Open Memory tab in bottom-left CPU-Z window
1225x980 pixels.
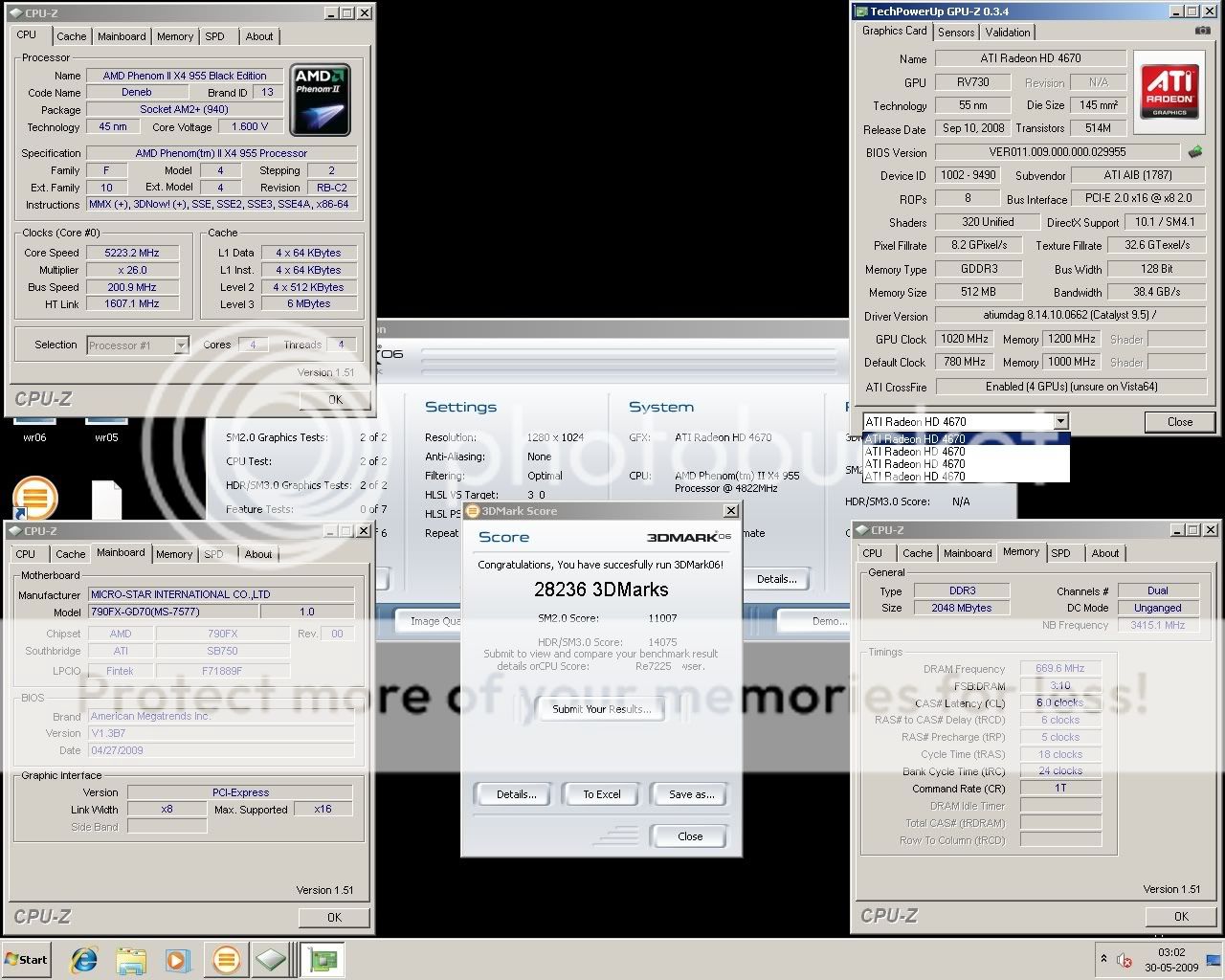point(173,554)
